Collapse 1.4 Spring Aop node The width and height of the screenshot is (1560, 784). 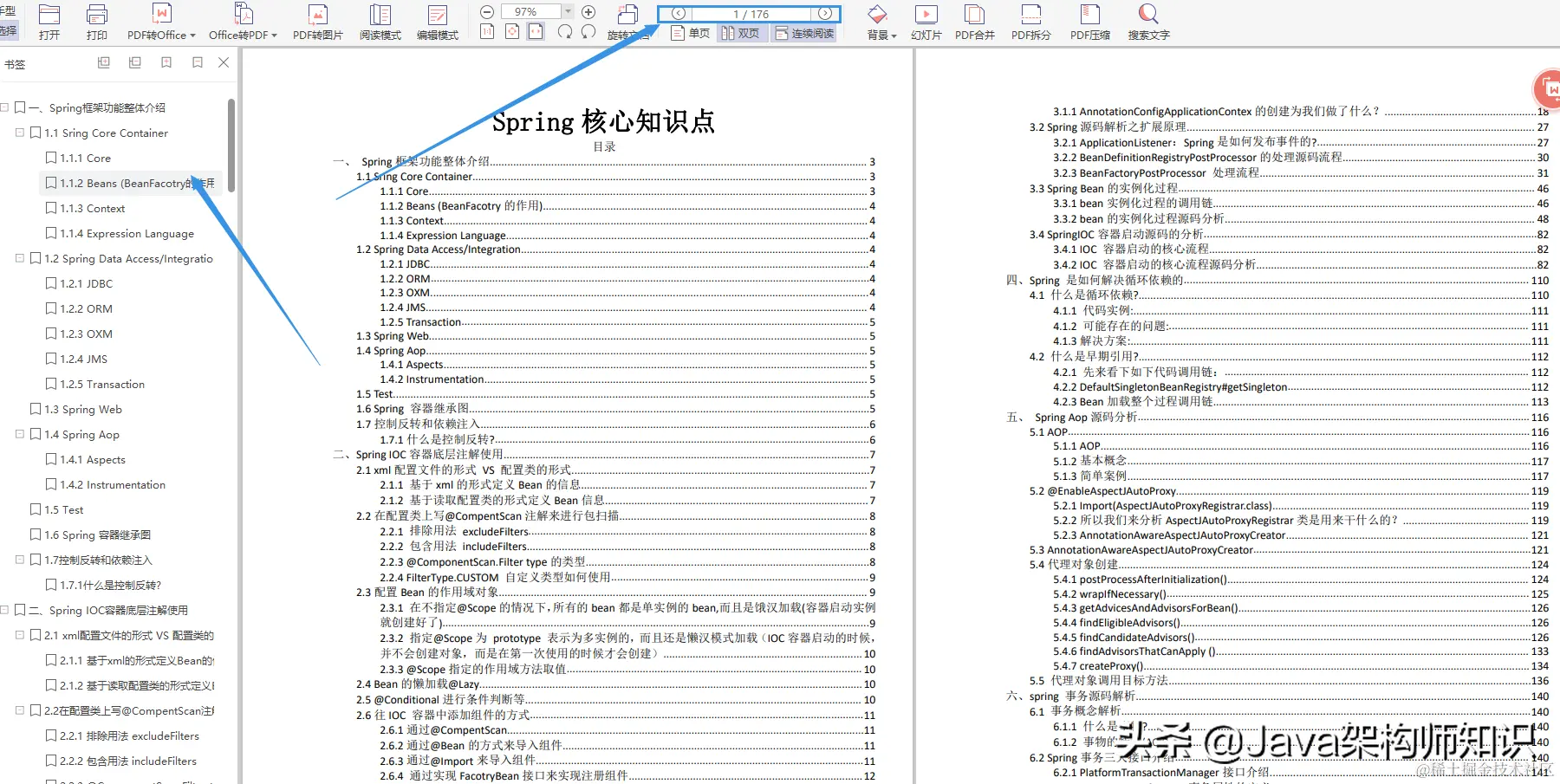(x=20, y=434)
